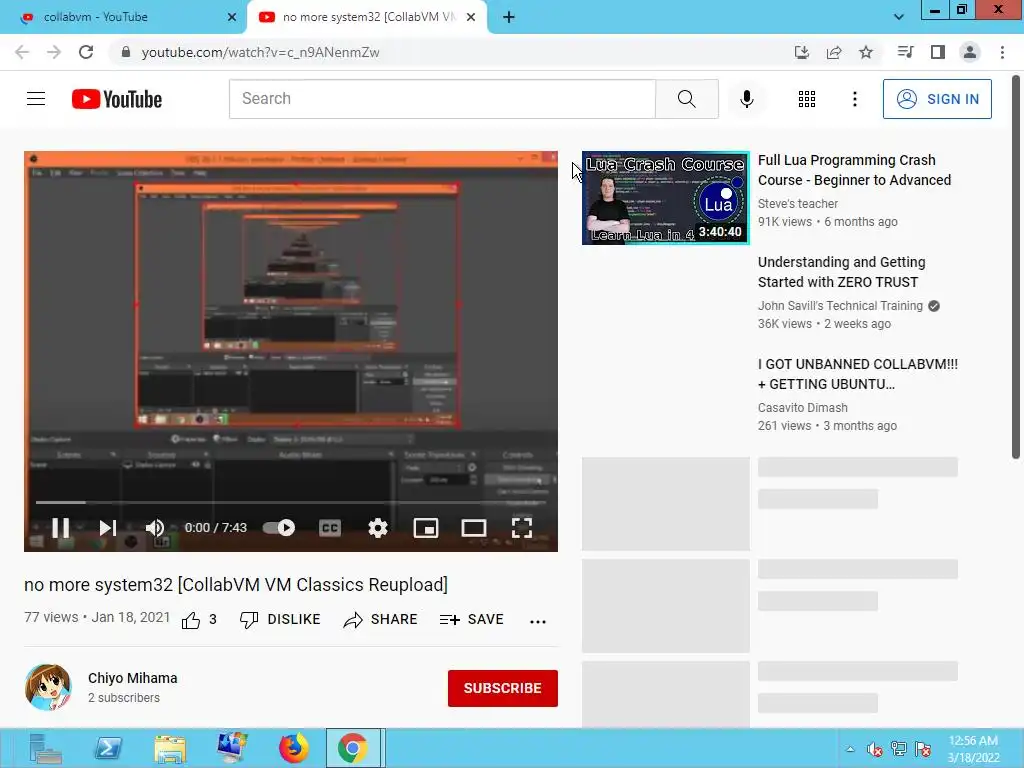The image size is (1024, 768).
Task: Seek on the video progress bar
Action: [291, 502]
